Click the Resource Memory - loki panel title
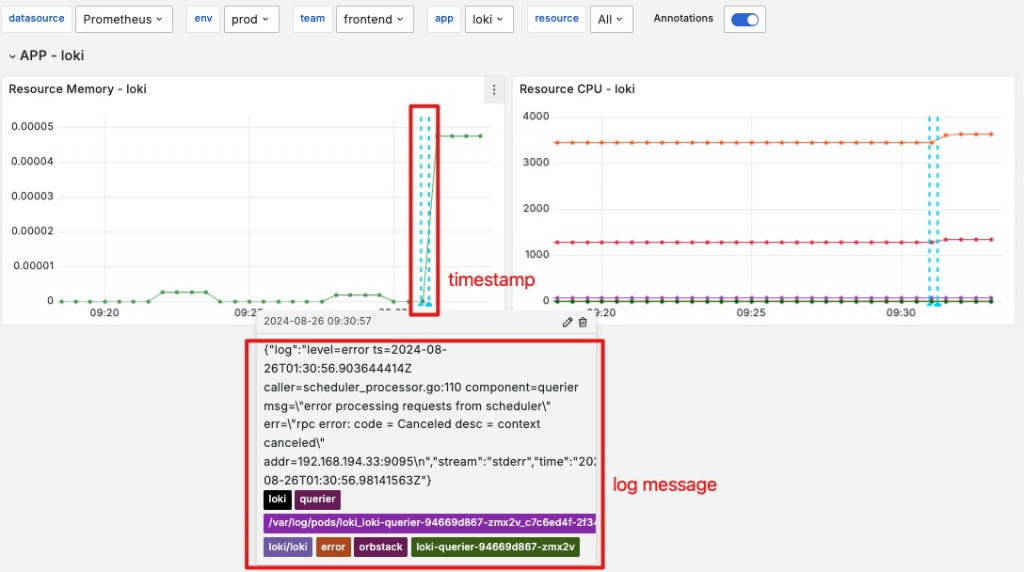Screen dimensions: 1024x572 coord(77,89)
